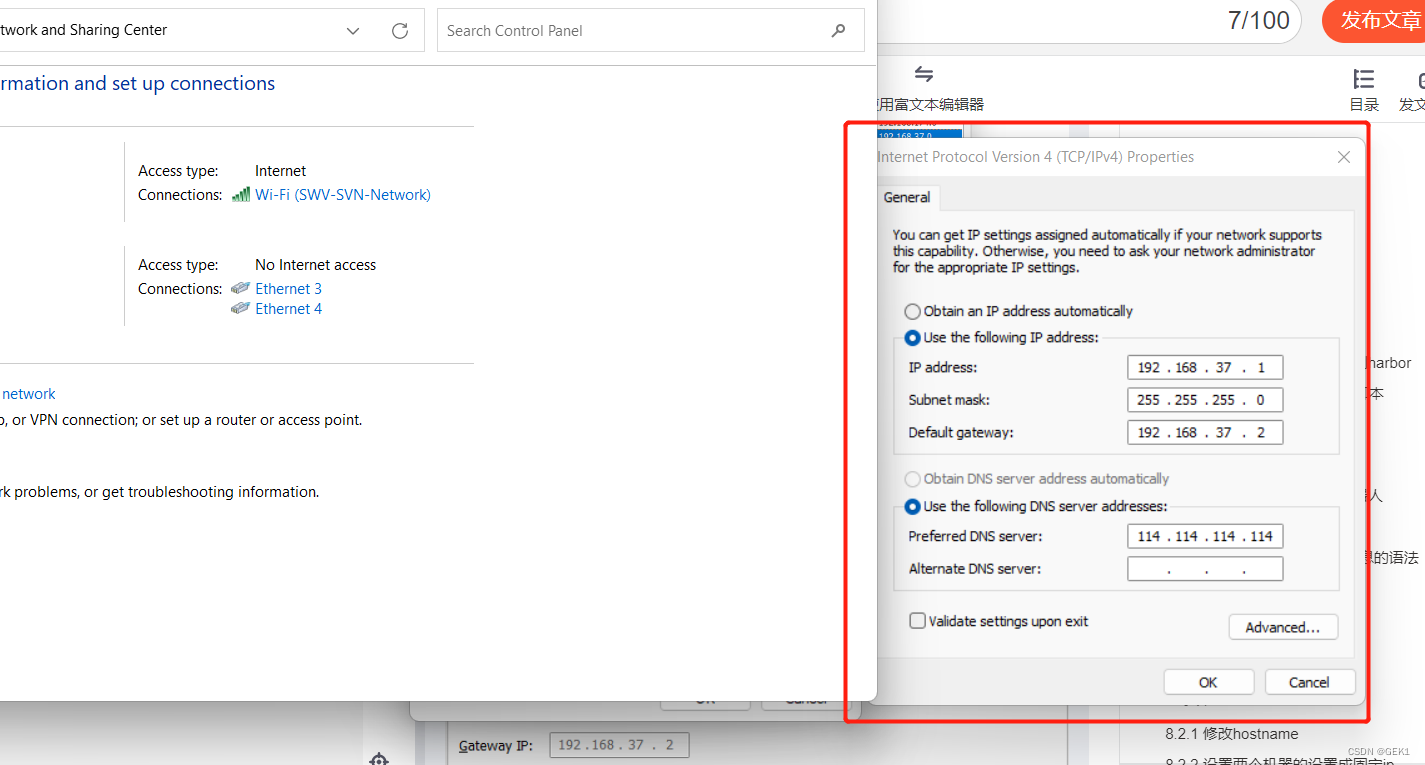Open the 目录 outline icon in CSDN editor
The width and height of the screenshot is (1425, 765).
[1364, 79]
